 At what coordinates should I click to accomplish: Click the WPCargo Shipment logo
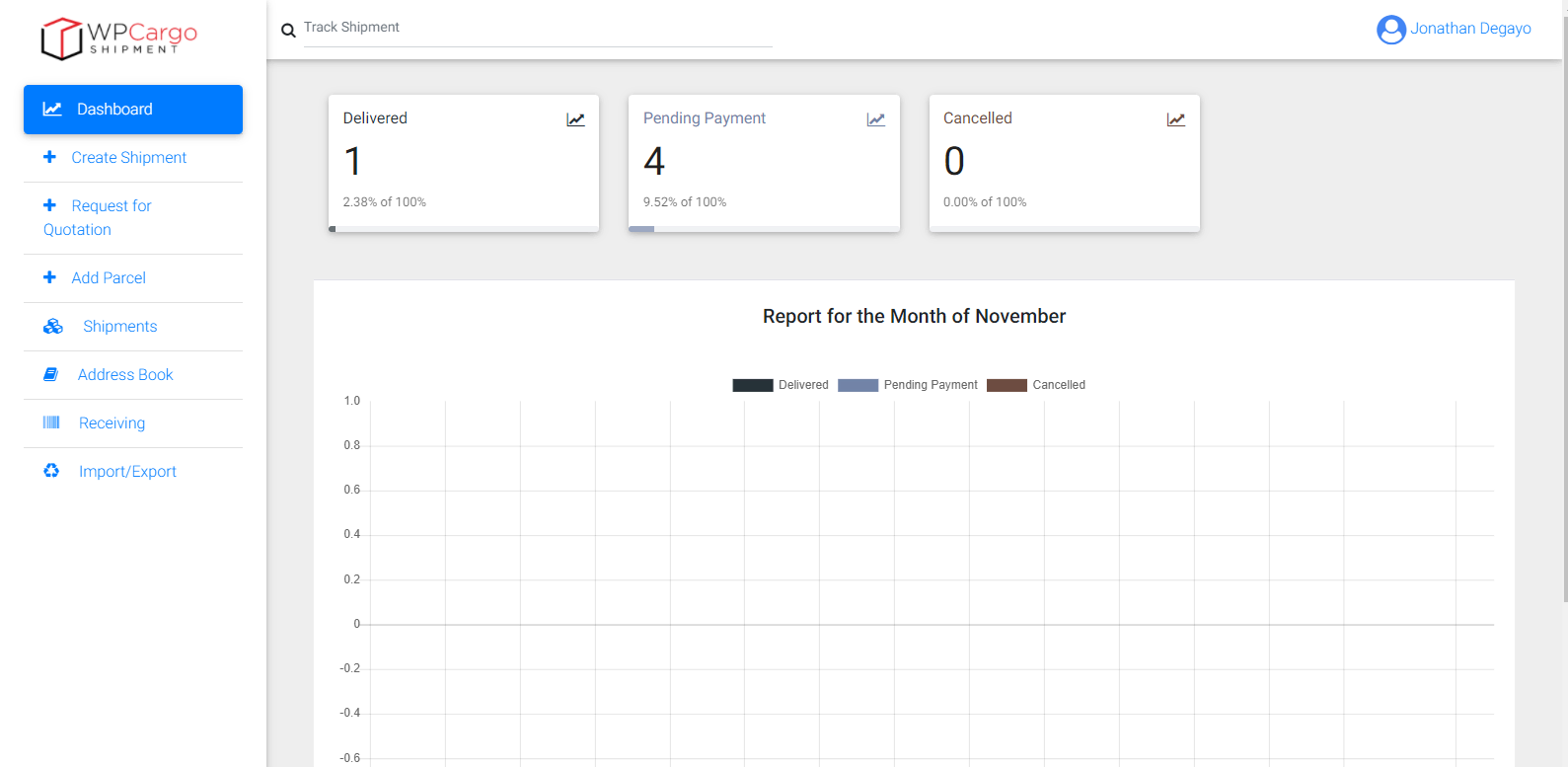coord(118,38)
